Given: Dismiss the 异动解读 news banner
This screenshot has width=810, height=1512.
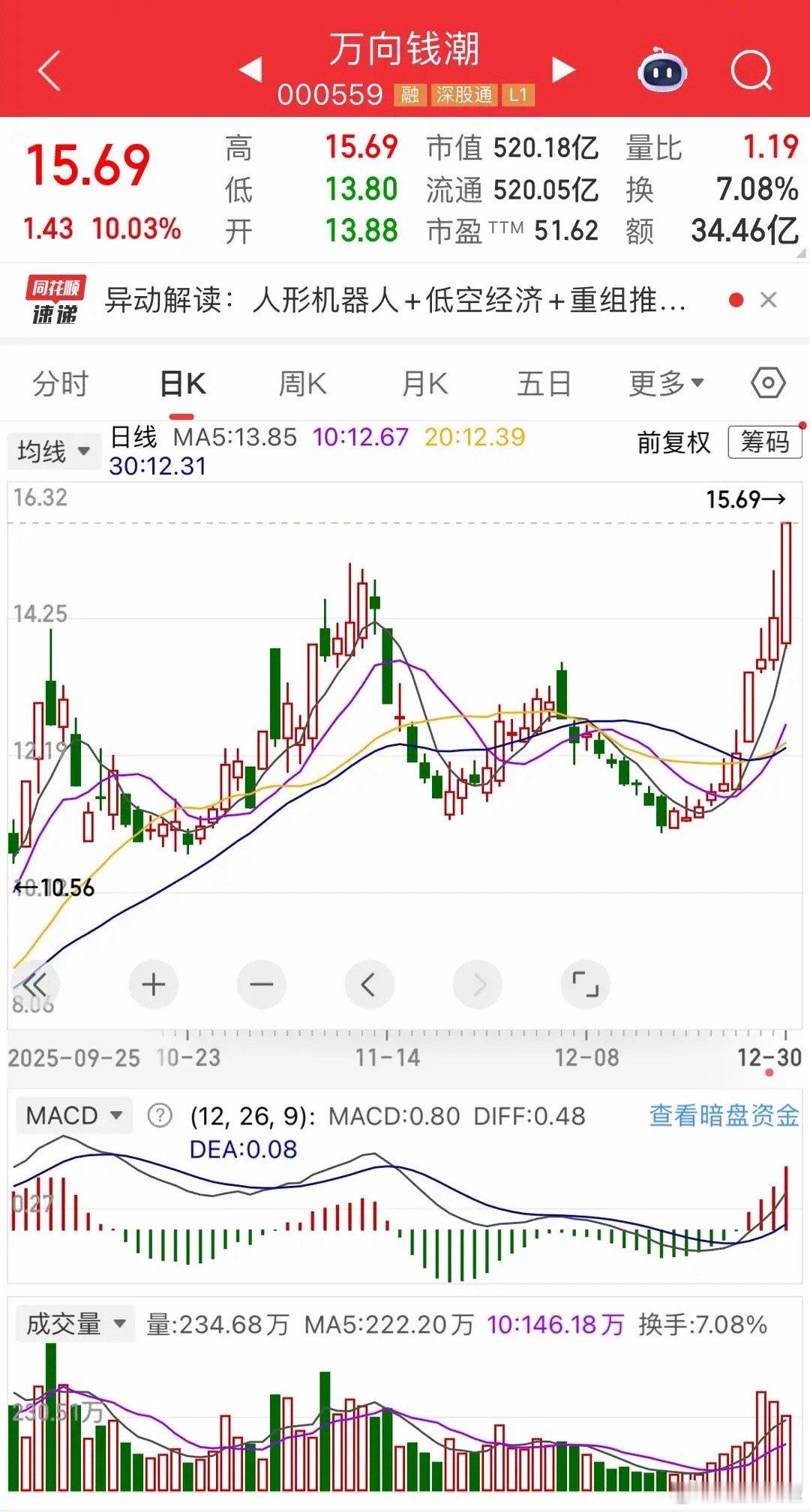Looking at the screenshot, I should (x=768, y=300).
